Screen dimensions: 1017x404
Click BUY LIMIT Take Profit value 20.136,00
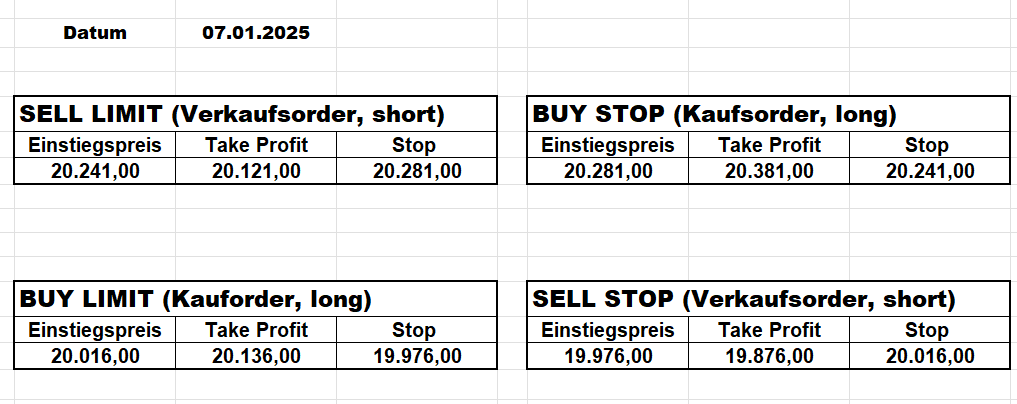[x=256, y=355]
